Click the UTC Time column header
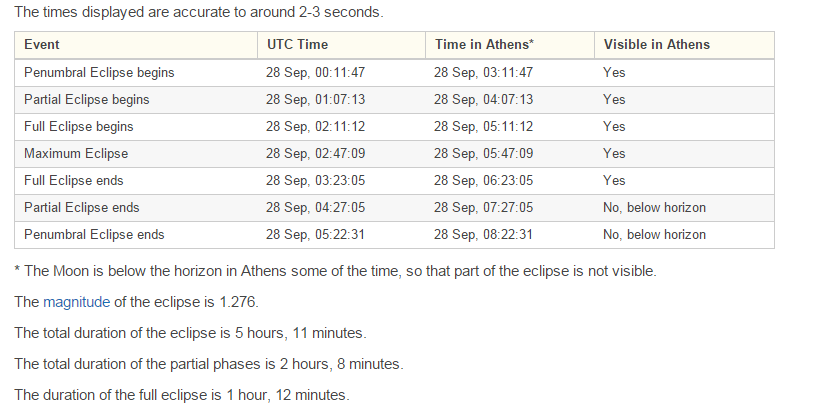 pos(297,45)
